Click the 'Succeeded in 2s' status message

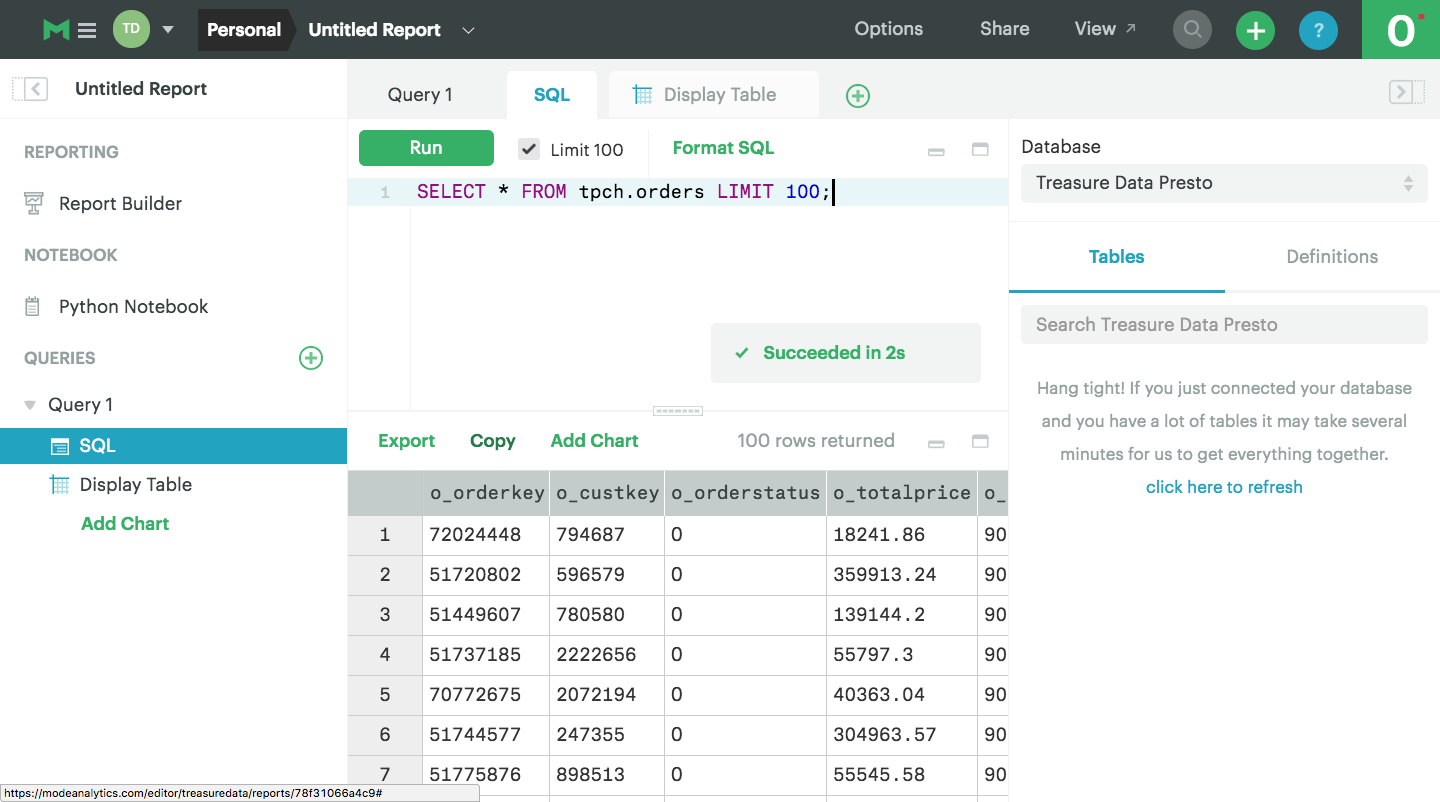coord(845,353)
